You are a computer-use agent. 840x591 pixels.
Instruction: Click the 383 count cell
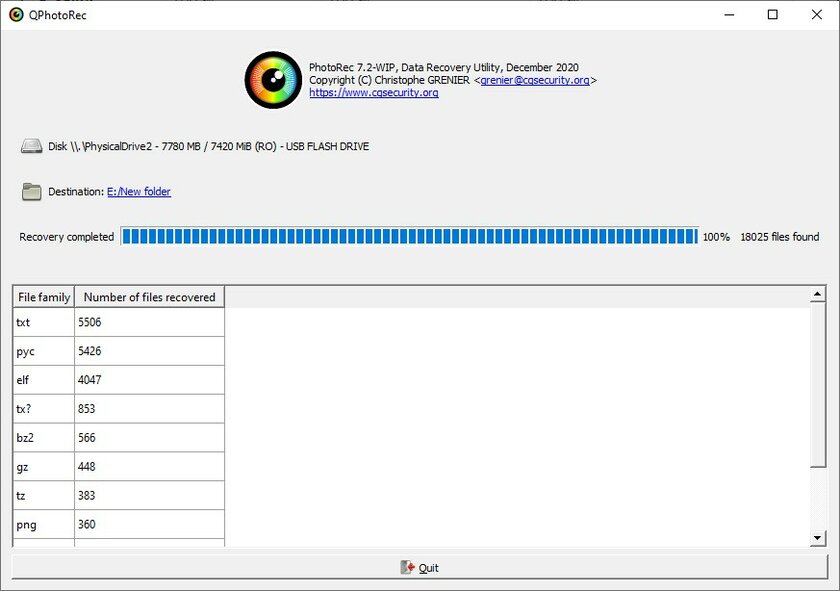click(149, 496)
